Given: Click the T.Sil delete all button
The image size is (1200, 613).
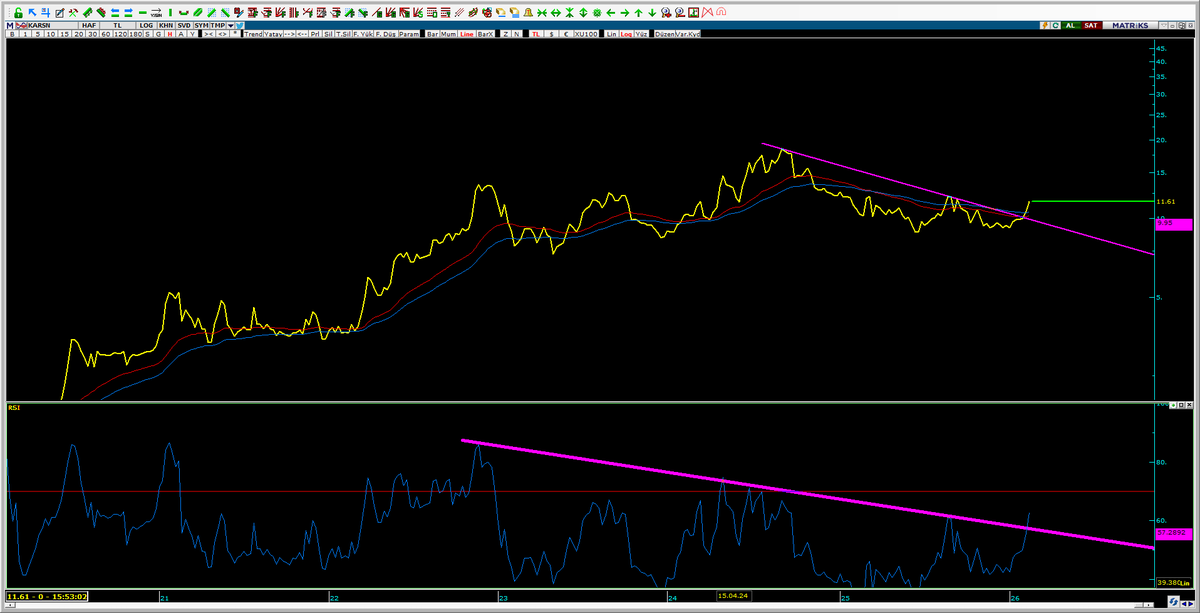Looking at the screenshot, I should (343, 34).
